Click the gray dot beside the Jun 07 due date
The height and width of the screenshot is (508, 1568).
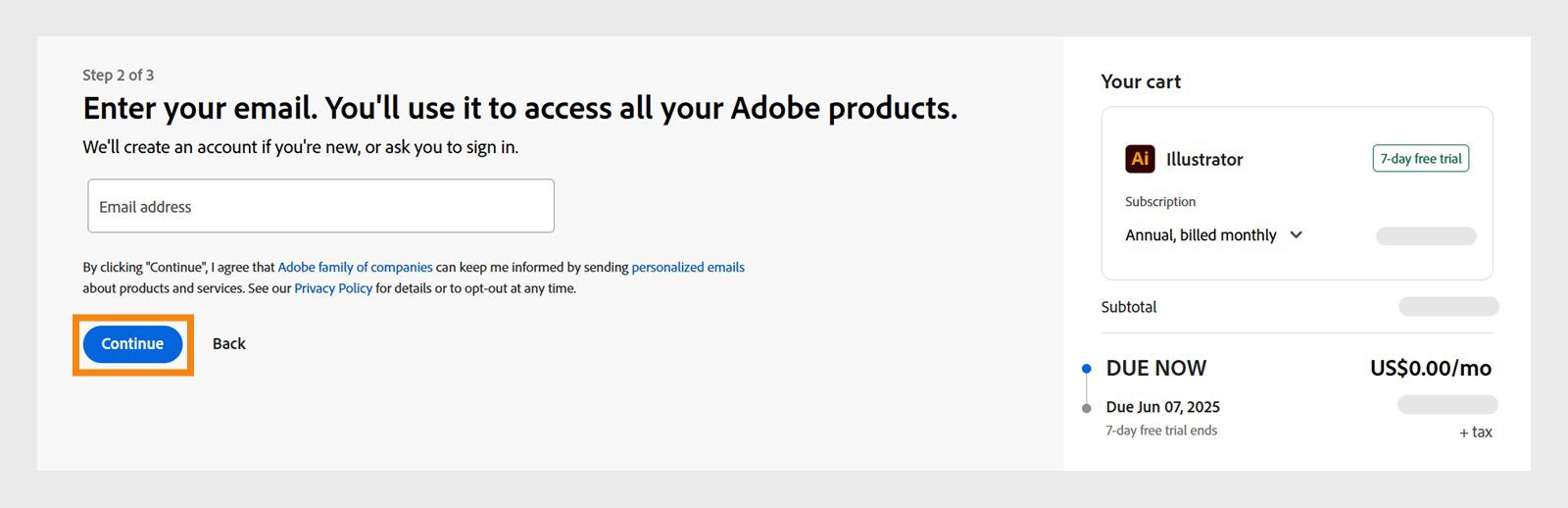1086,408
